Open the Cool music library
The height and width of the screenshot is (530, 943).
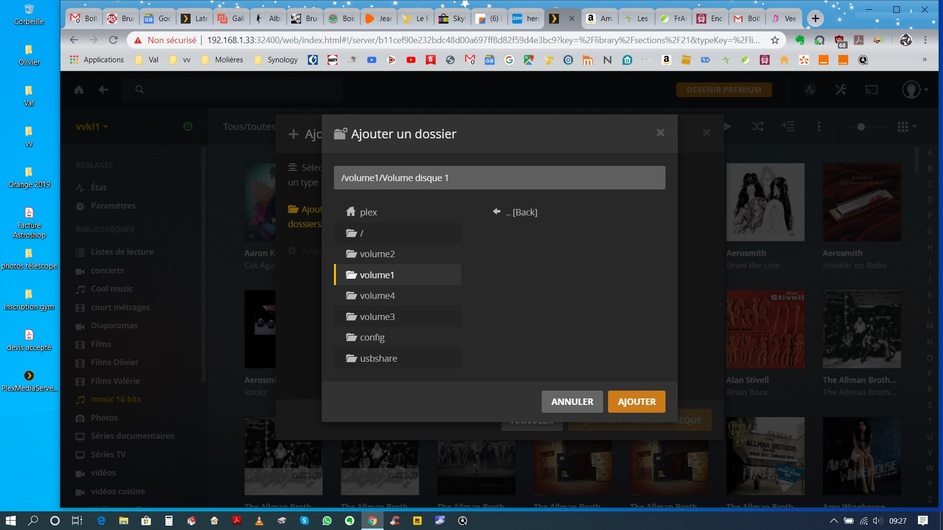coord(112,289)
